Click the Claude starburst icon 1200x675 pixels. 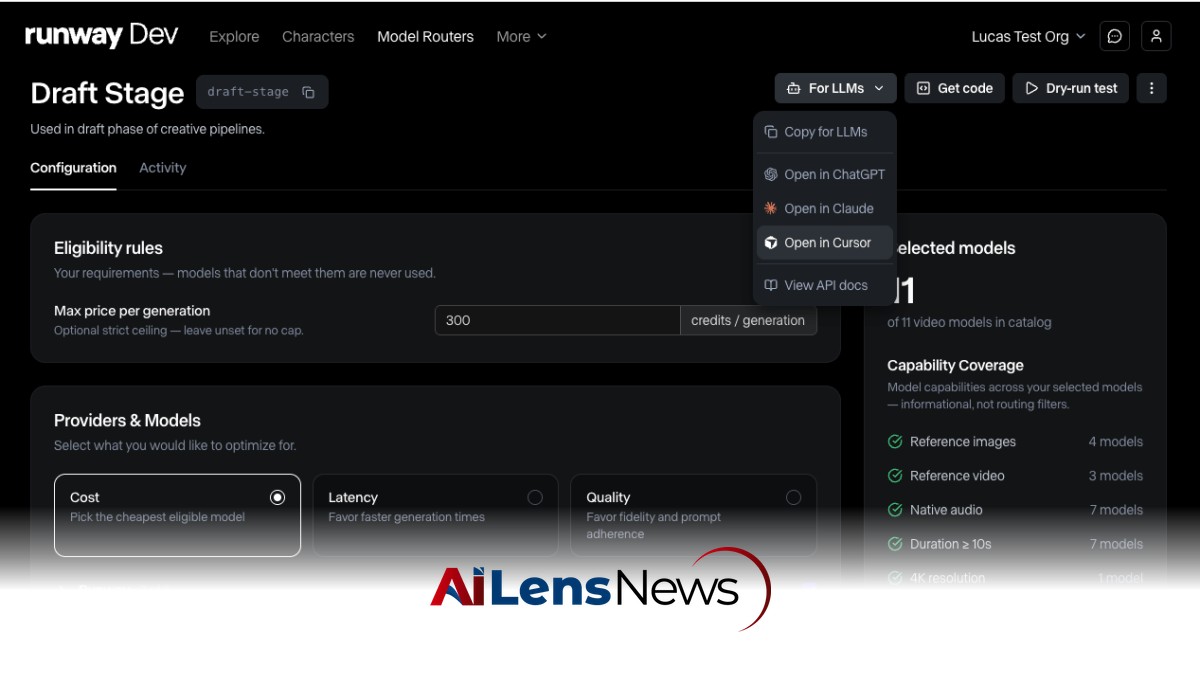pos(771,208)
